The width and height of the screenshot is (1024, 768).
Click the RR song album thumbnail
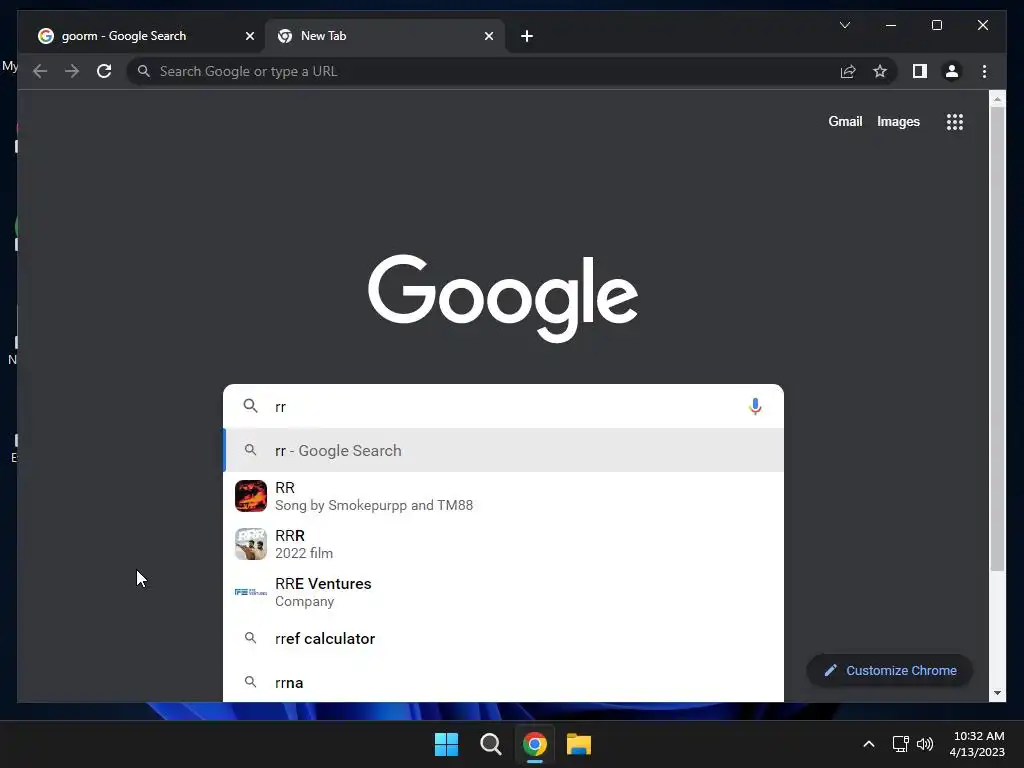[x=251, y=496]
